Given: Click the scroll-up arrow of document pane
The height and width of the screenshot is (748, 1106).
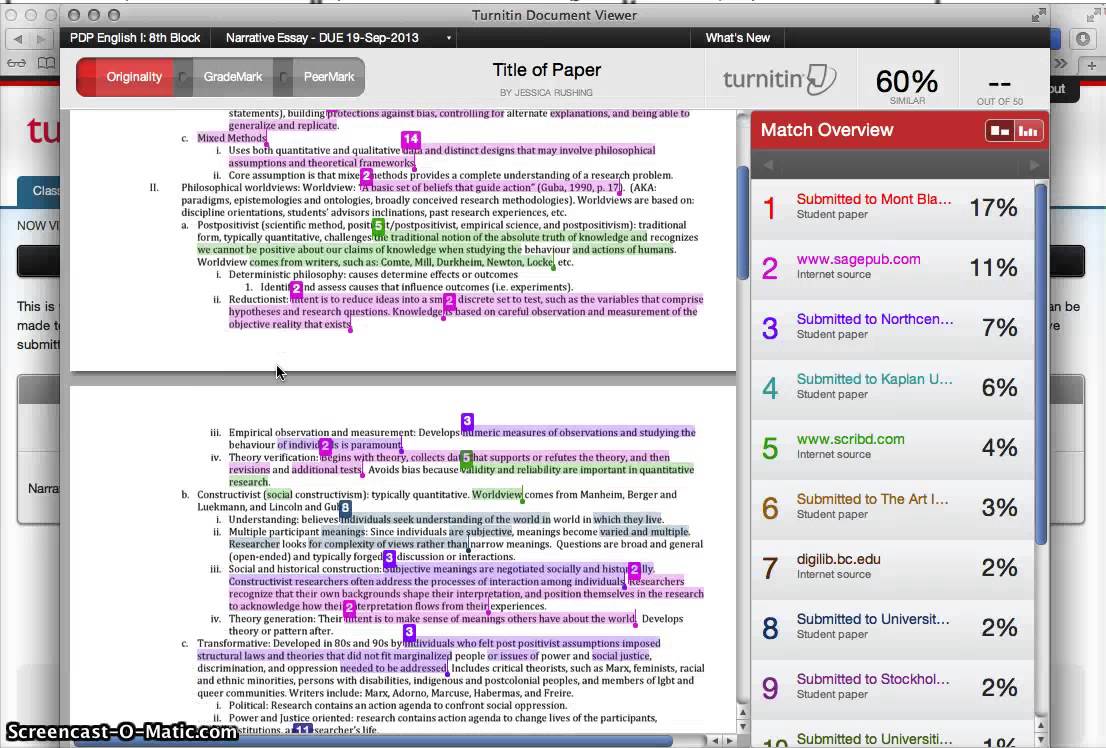Looking at the screenshot, I should [743, 713].
